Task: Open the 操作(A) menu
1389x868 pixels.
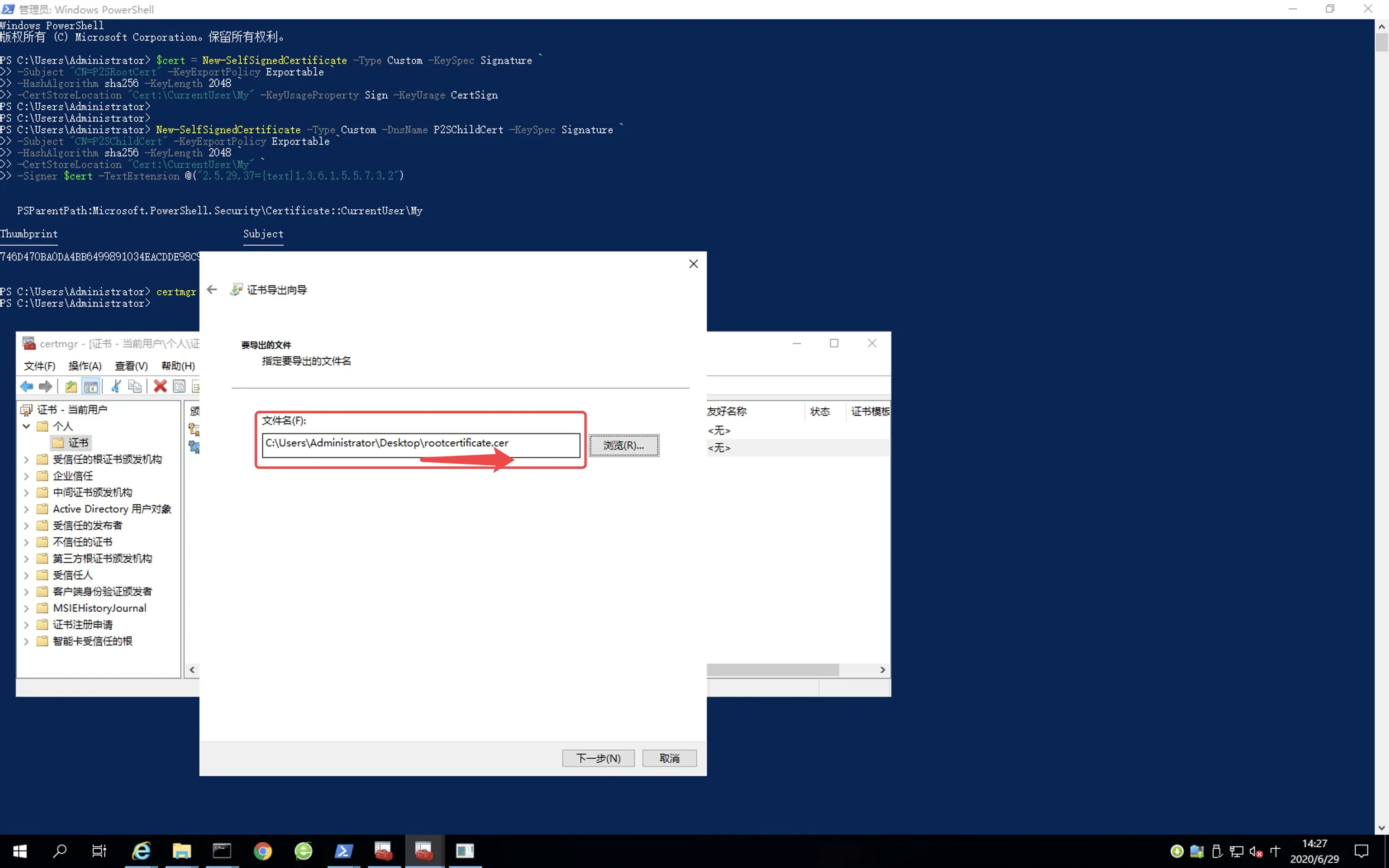Action: [85, 366]
